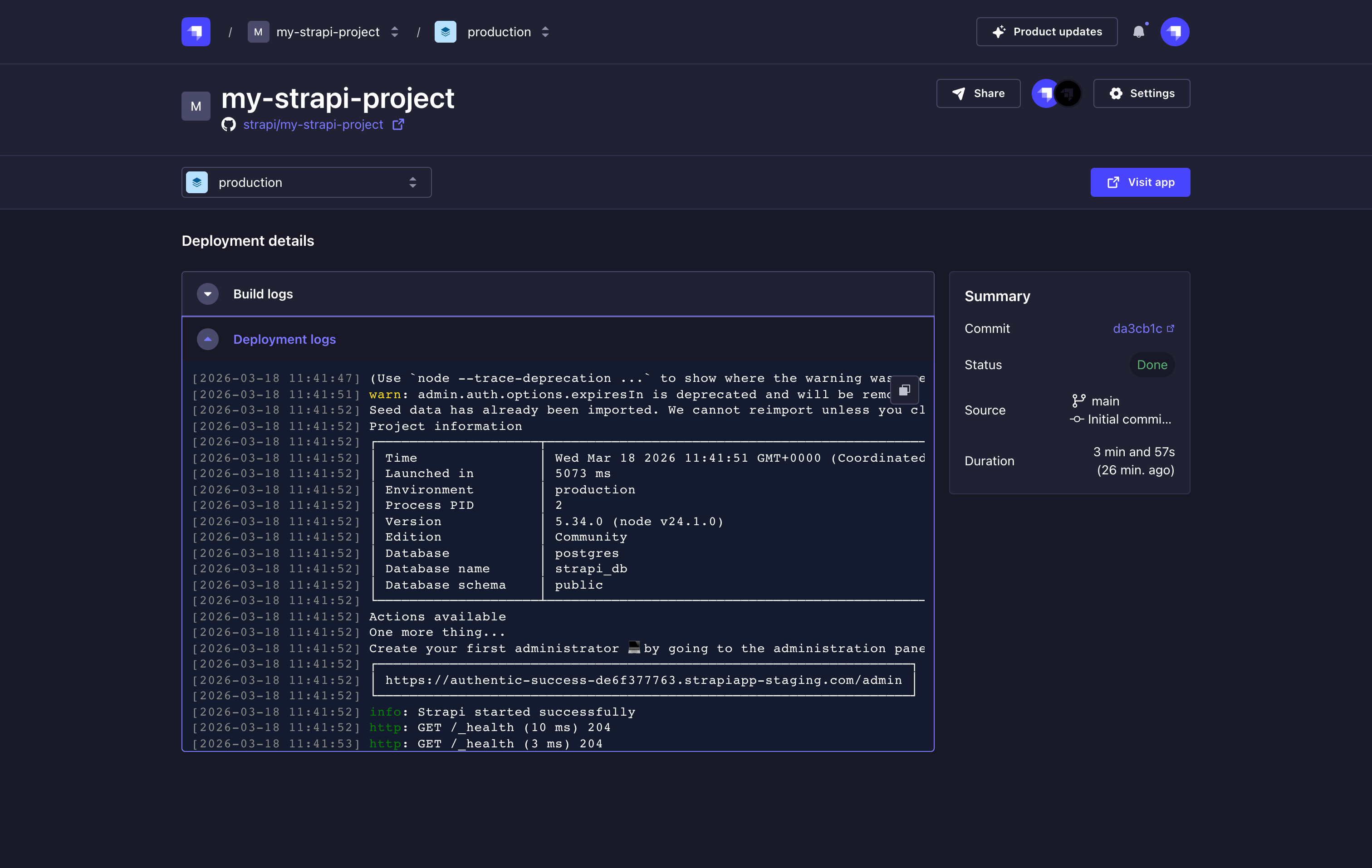This screenshot has width=1372, height=868.
Task: Click the Share button
Action: pyautogui.click(x=978, y=93)
